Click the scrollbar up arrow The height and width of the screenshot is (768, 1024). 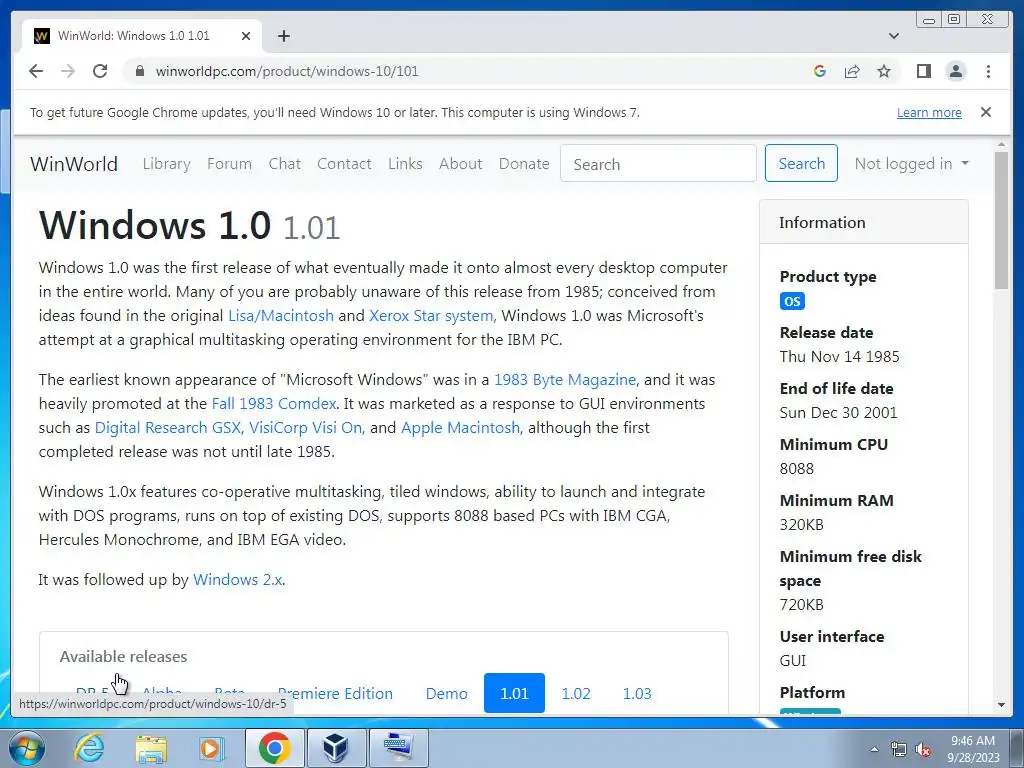point(1001,144)
